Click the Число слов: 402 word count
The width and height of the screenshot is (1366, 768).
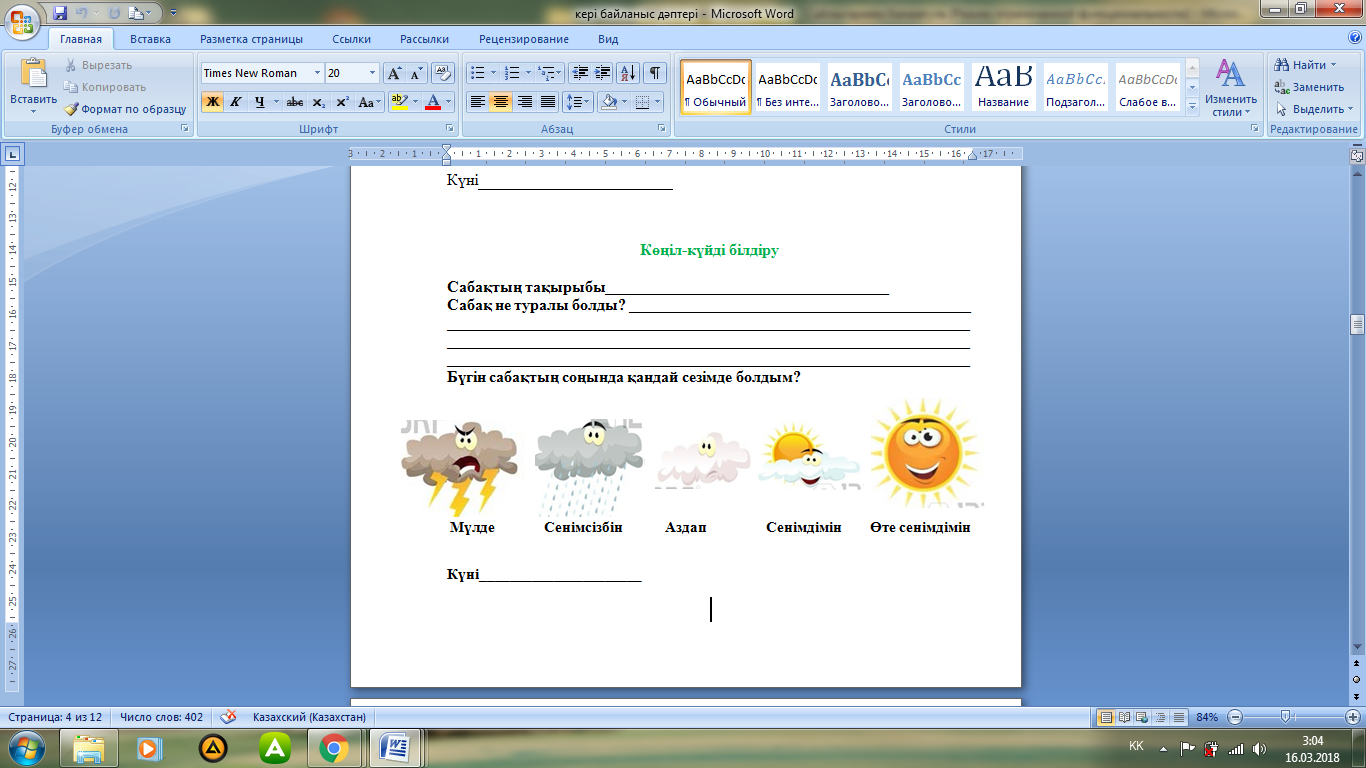pyautogui.click(x=161, y=717)
